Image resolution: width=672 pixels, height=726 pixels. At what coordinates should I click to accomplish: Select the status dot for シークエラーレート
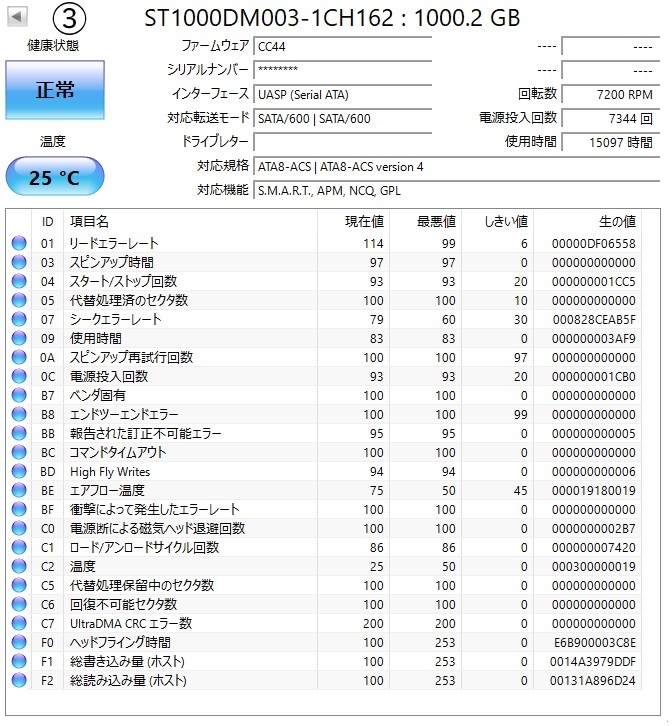[x=19, y=319]
